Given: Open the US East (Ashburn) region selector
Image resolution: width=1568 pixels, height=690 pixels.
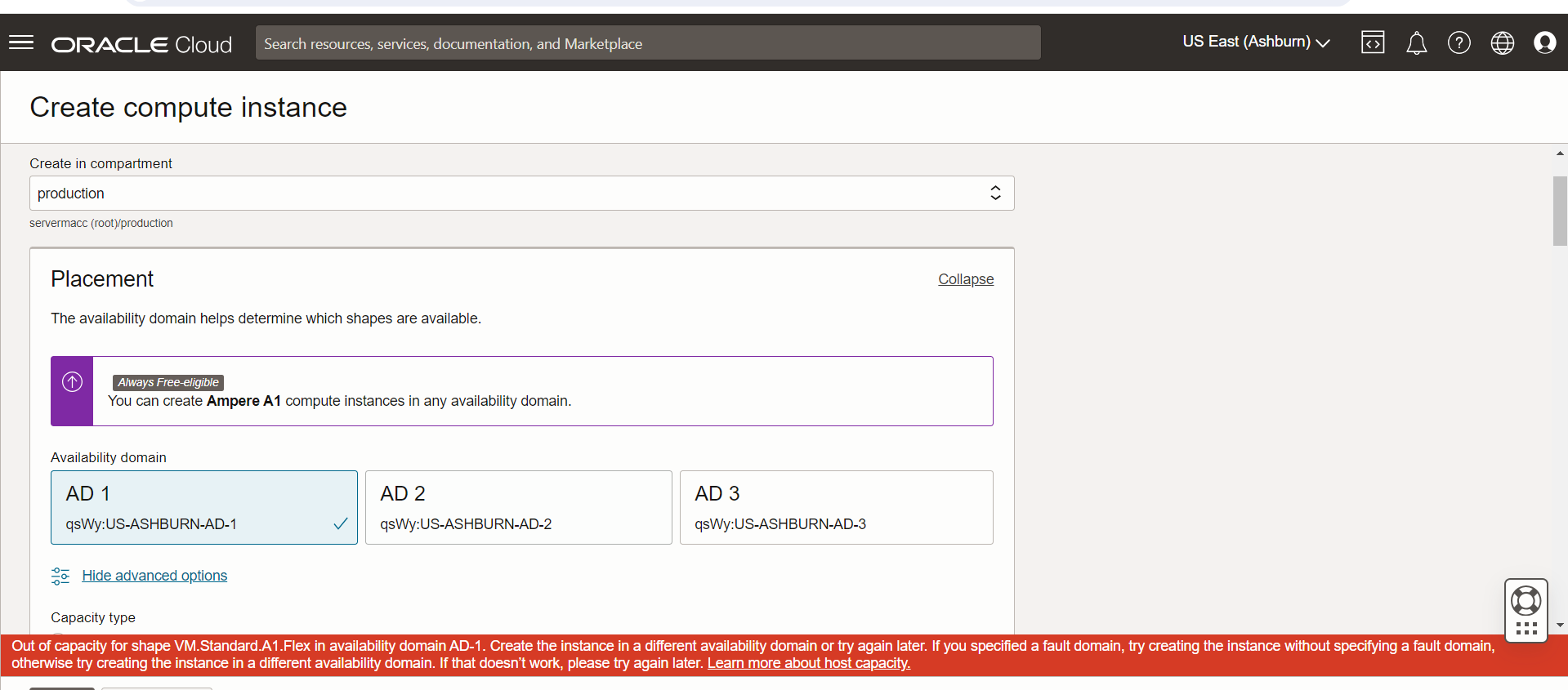Looking at the screenshot, I should pos(1256,42).
